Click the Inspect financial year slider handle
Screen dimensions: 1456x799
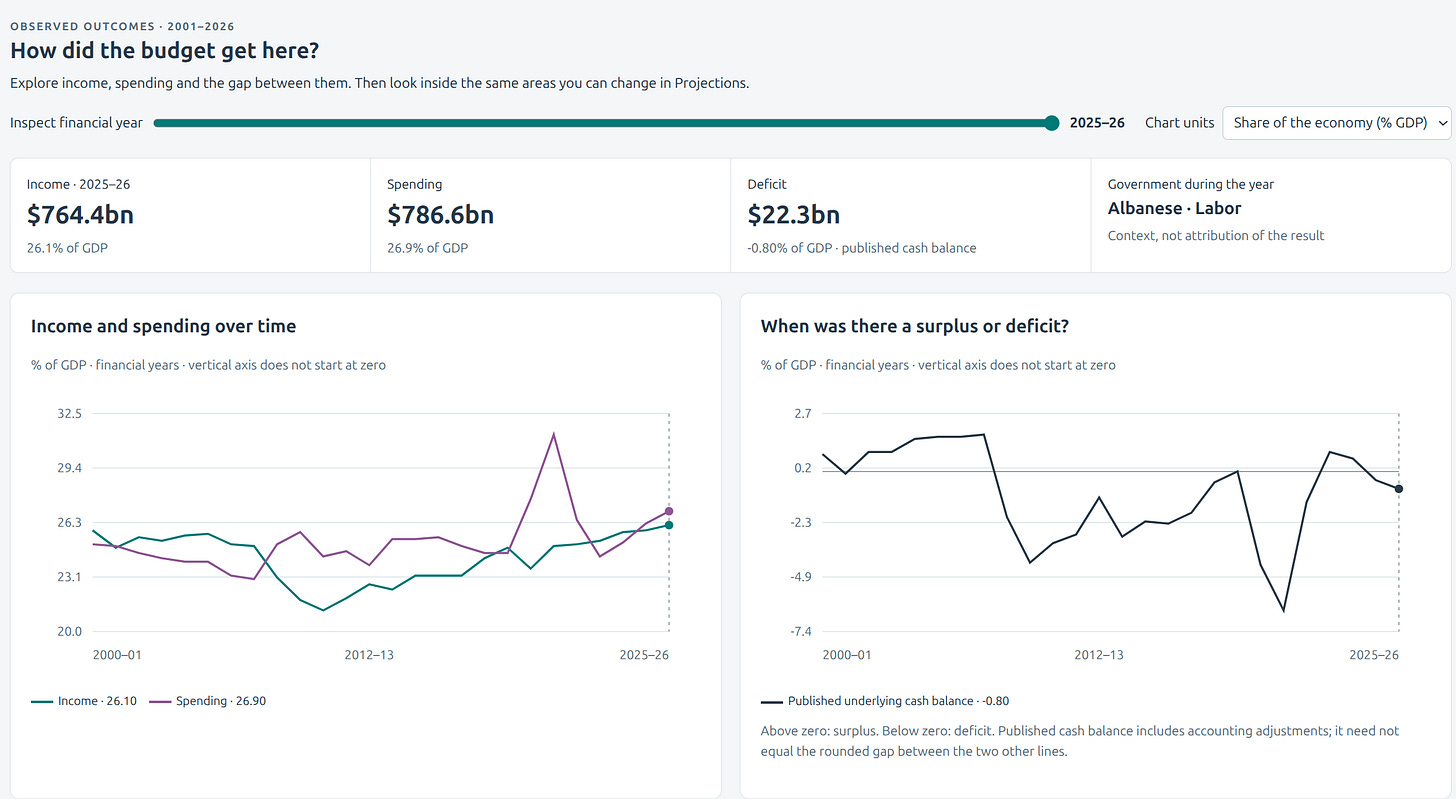(x=1051, y=123)
